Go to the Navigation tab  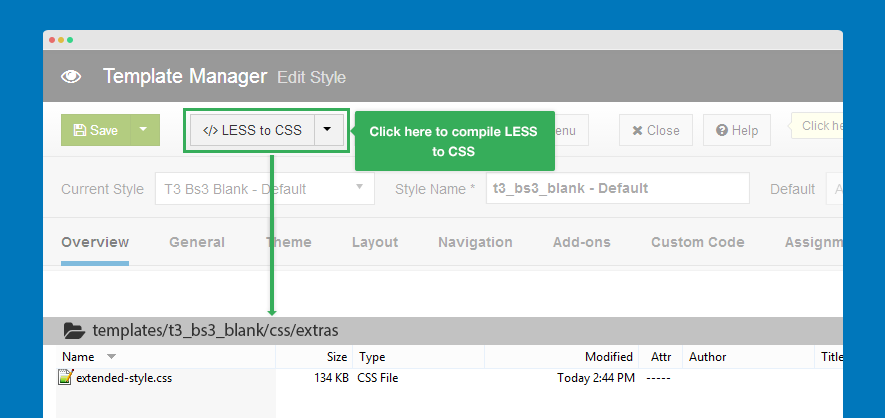(475, 242)
